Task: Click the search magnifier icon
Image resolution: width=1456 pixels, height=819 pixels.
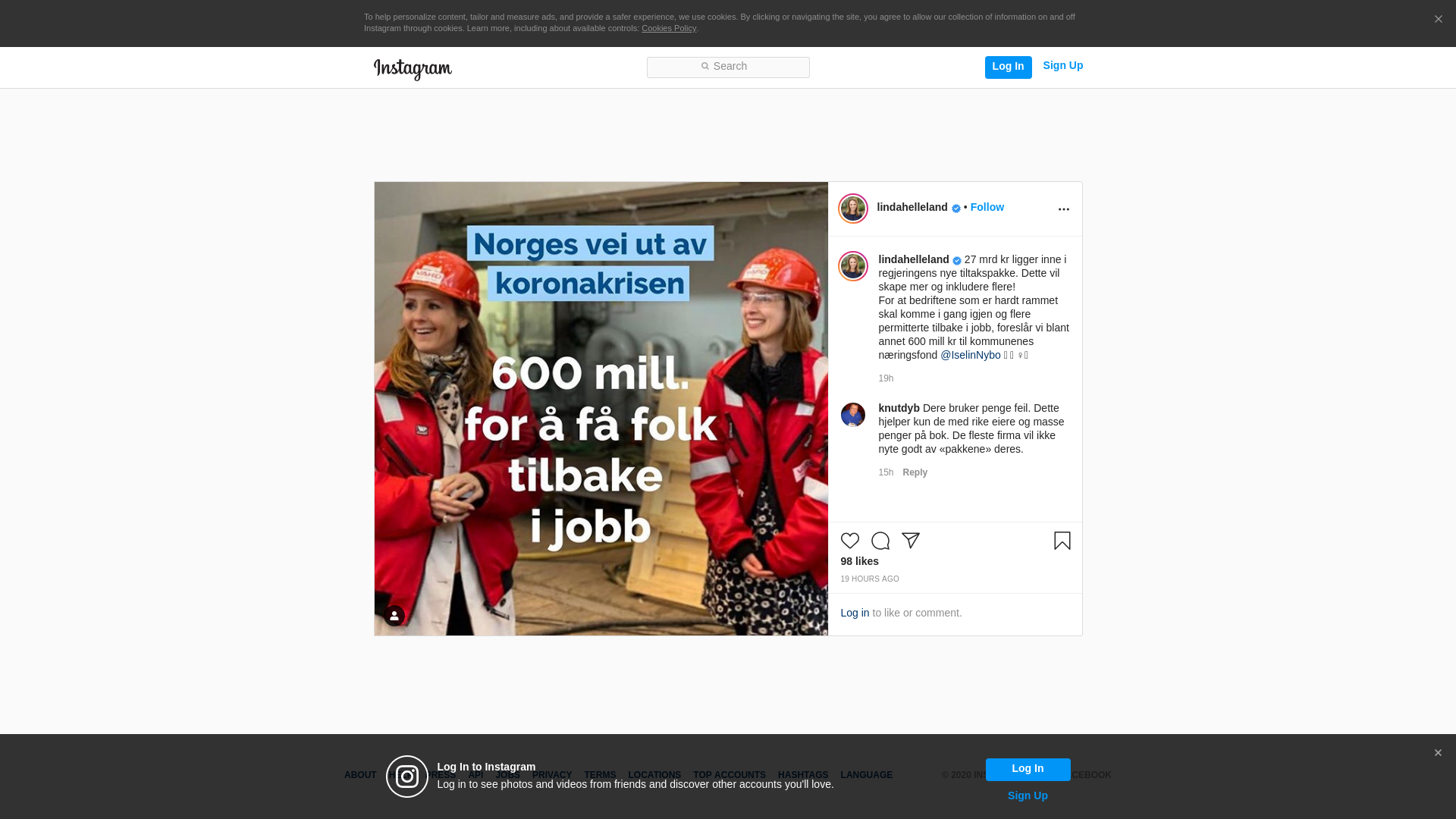Action: 704,67
